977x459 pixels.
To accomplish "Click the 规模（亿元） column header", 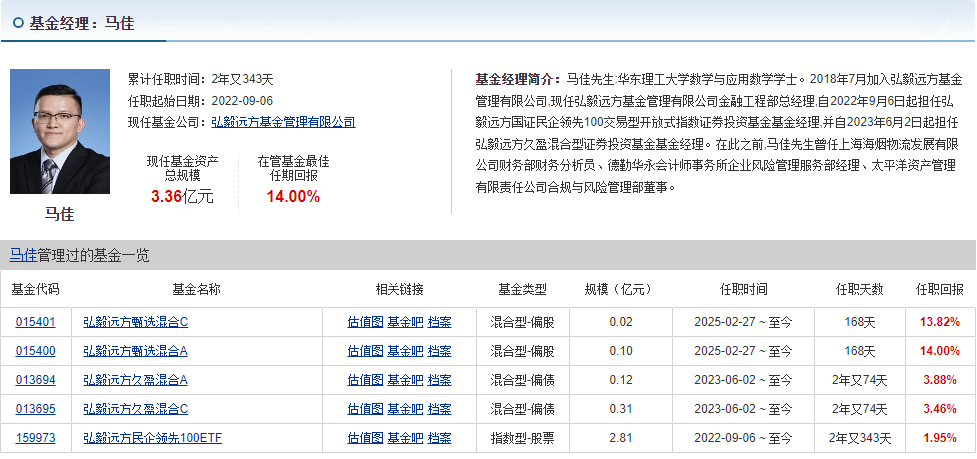I will [x=621, y=290].
